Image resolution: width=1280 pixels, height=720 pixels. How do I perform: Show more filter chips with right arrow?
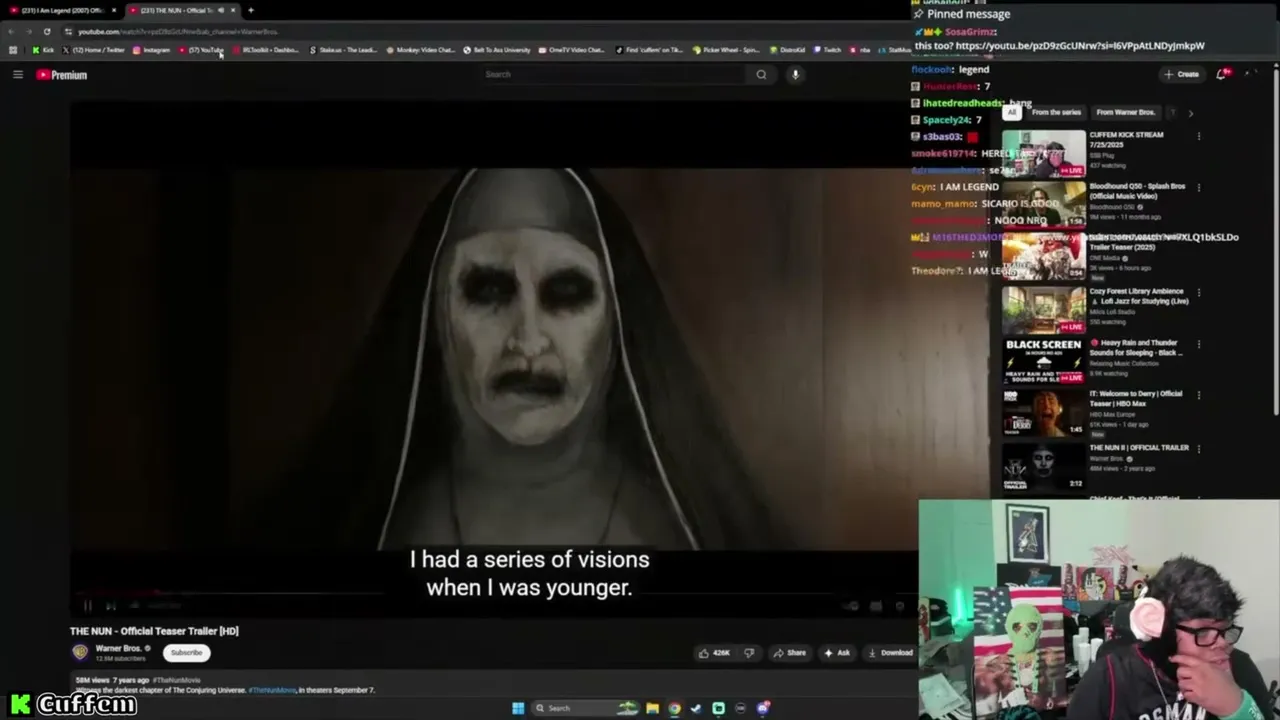(1190, 113)
